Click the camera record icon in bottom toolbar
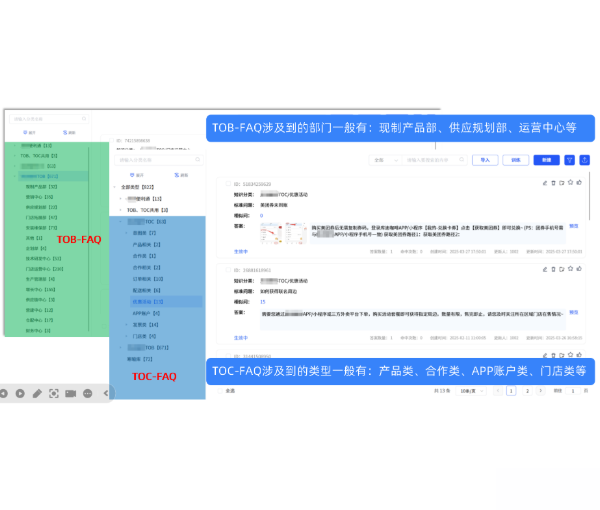Image resolution: width=600 pixels, height=510 pixels. (x=71, y=393)
